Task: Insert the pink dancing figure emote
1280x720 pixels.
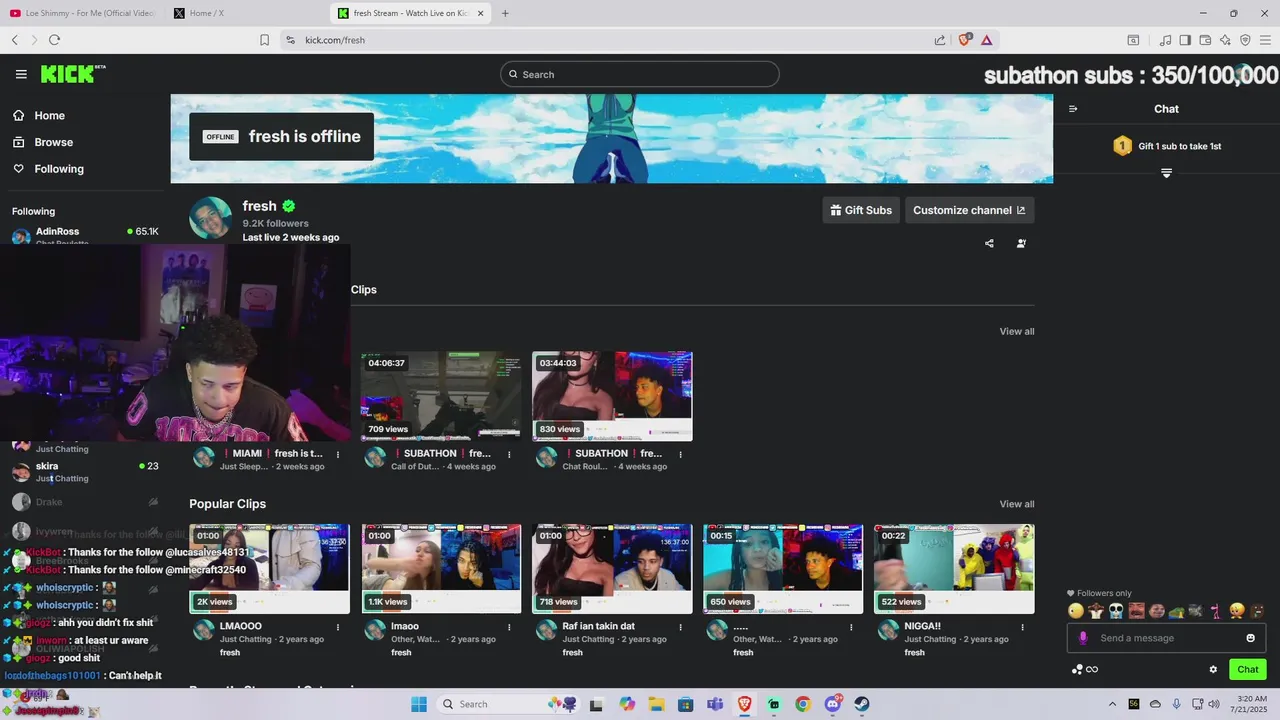Action: click(1217, 611)
